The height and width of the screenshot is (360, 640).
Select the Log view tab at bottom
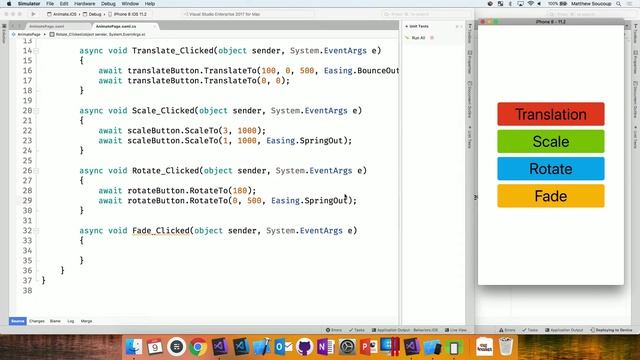[71, 321]
